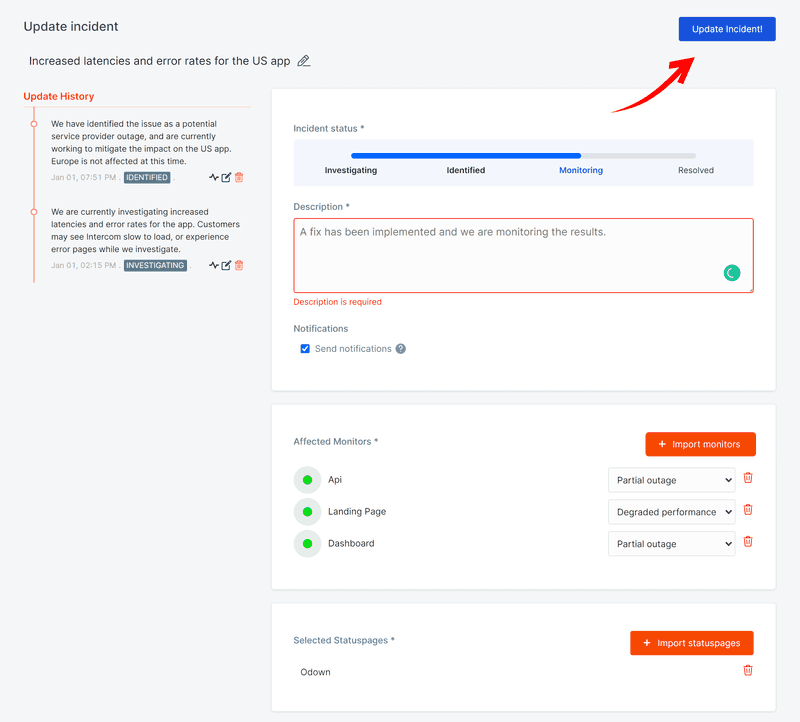Delete the Dashboard monitor row
The image size is (800, 722).
pyautogui.click(x=747, y=542)
